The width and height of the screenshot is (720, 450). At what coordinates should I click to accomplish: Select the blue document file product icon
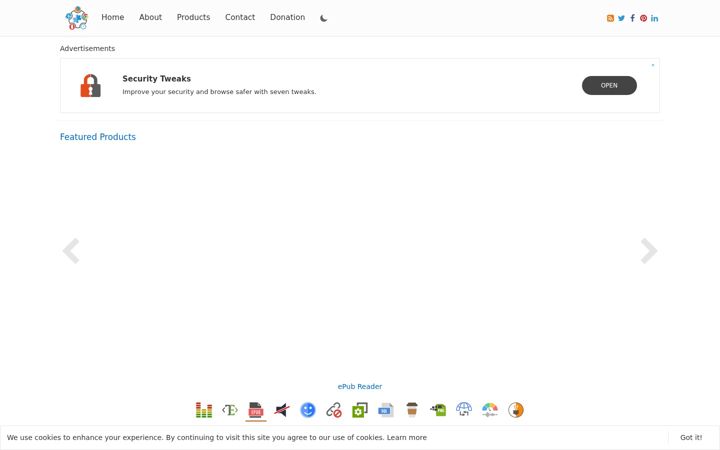(386, 410)
